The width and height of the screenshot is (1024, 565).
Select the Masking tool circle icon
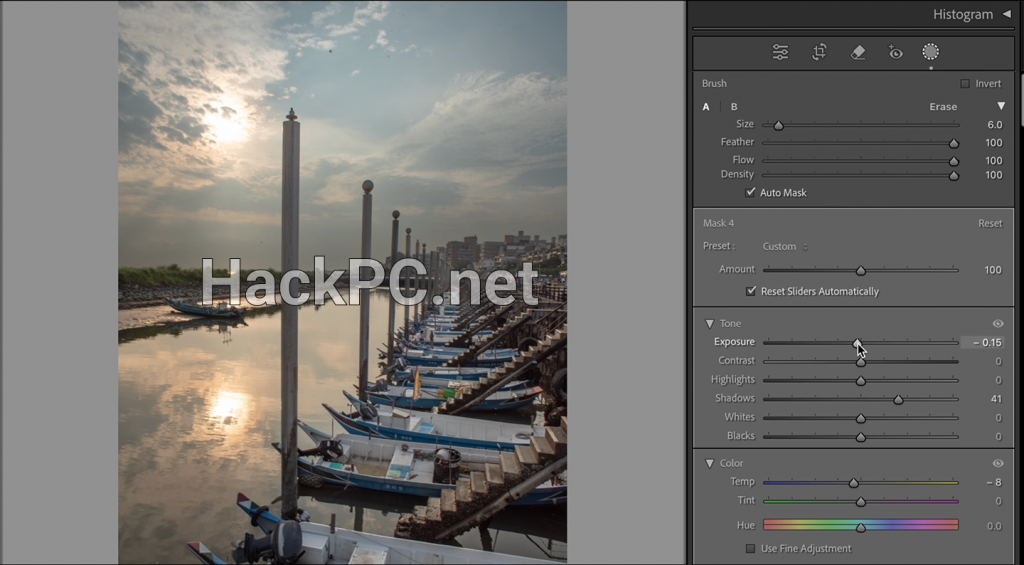pos(931,52)
